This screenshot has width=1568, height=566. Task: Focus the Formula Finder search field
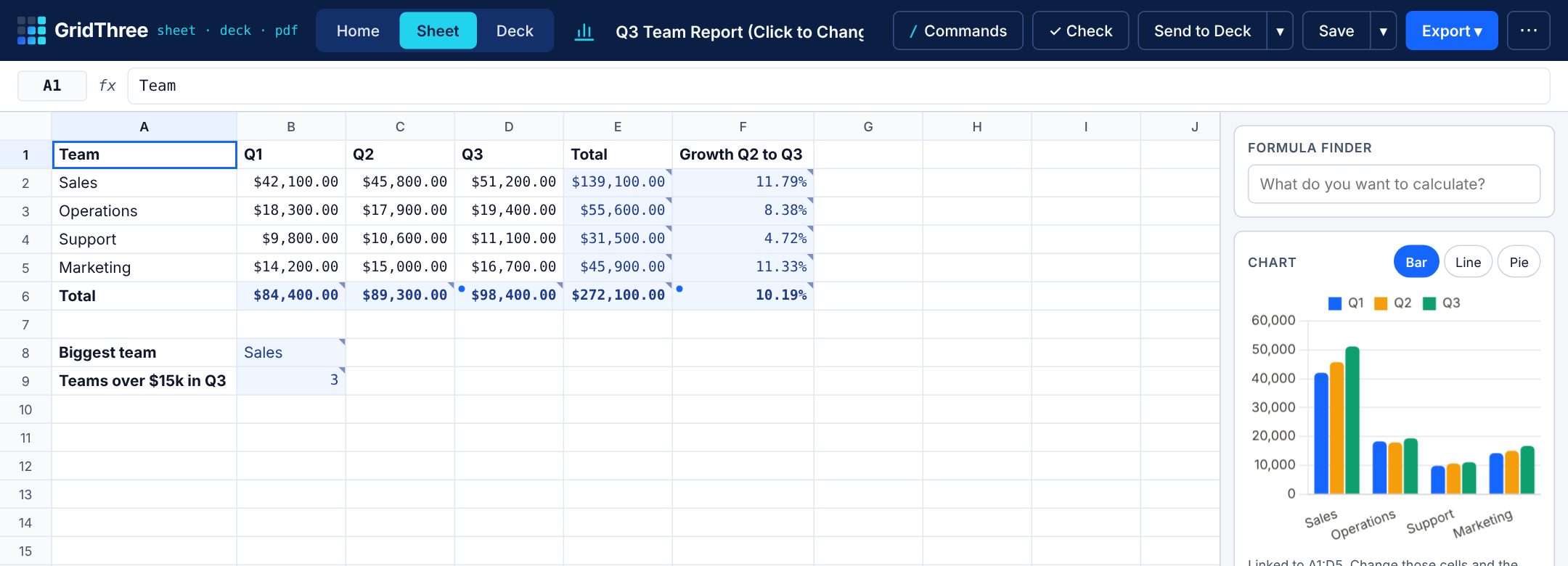(x=1394, y=184)
